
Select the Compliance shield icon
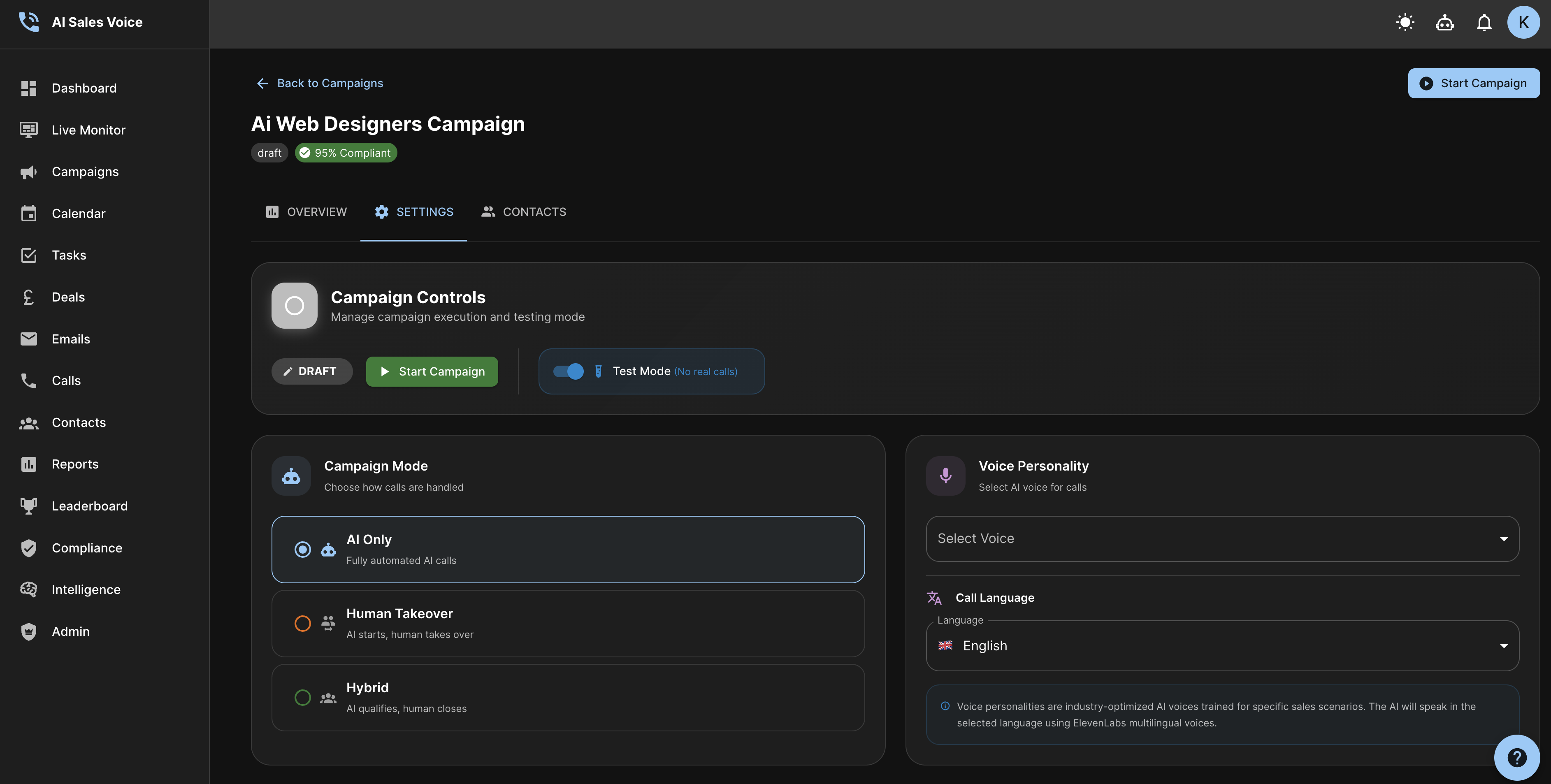pyautogui.click(x=28, y=548)
